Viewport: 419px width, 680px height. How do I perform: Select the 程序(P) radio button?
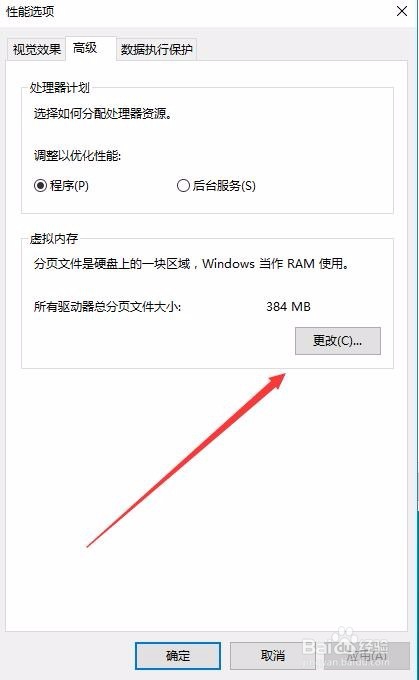pos(61,186)
